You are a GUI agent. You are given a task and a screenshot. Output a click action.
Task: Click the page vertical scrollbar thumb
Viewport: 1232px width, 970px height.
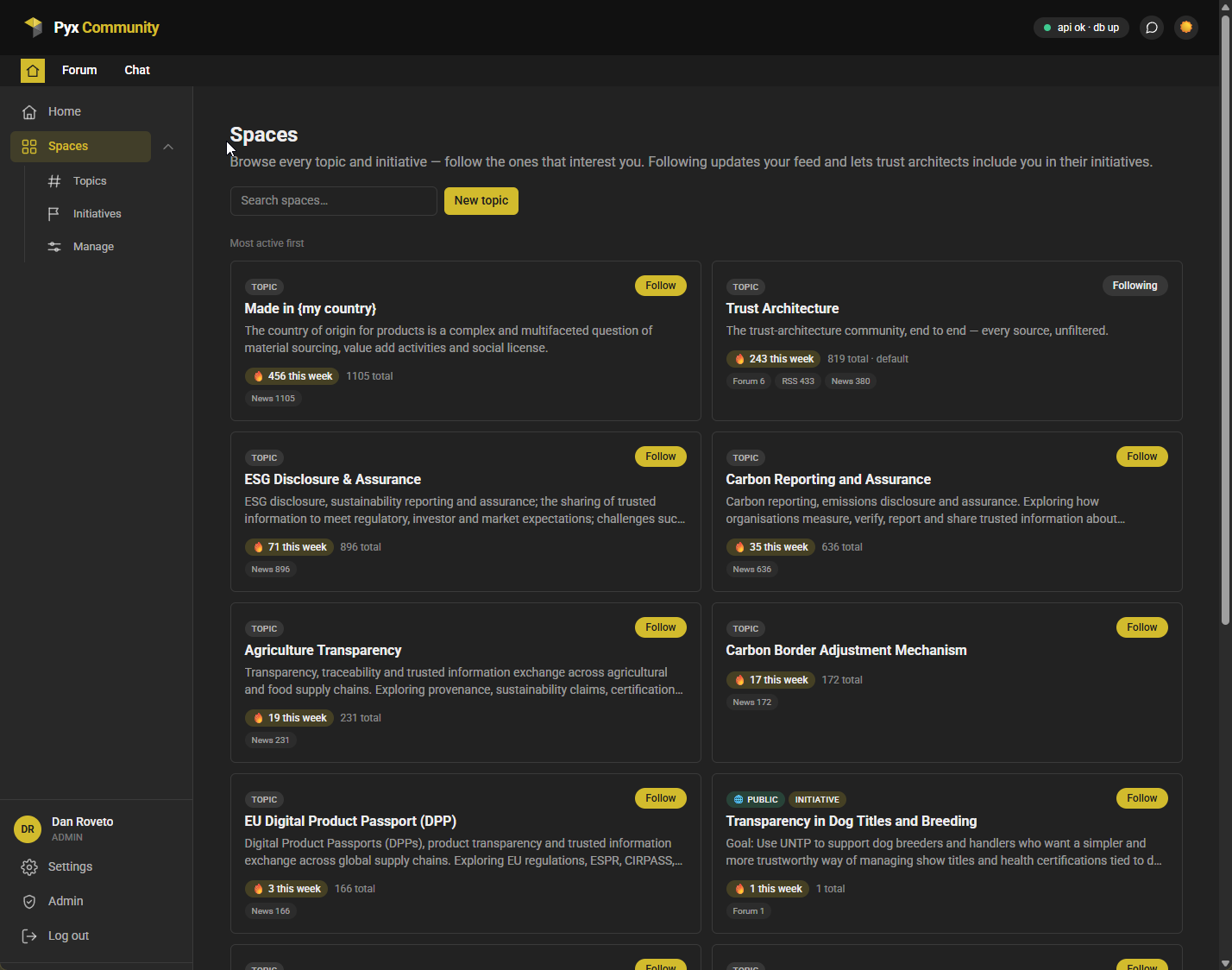click(x=1225, y=319)
